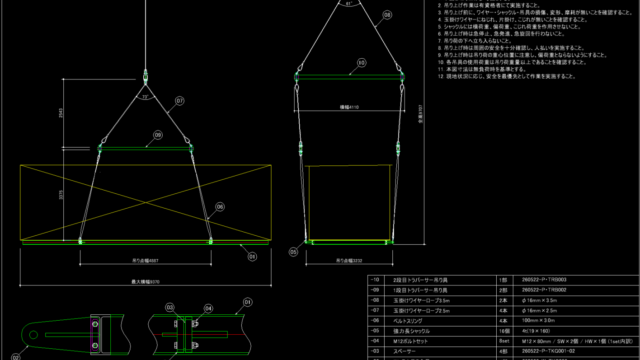Click balloon number 09 above the green spreader beam
This screenshot has width=640, height=360.
[158, 135]
